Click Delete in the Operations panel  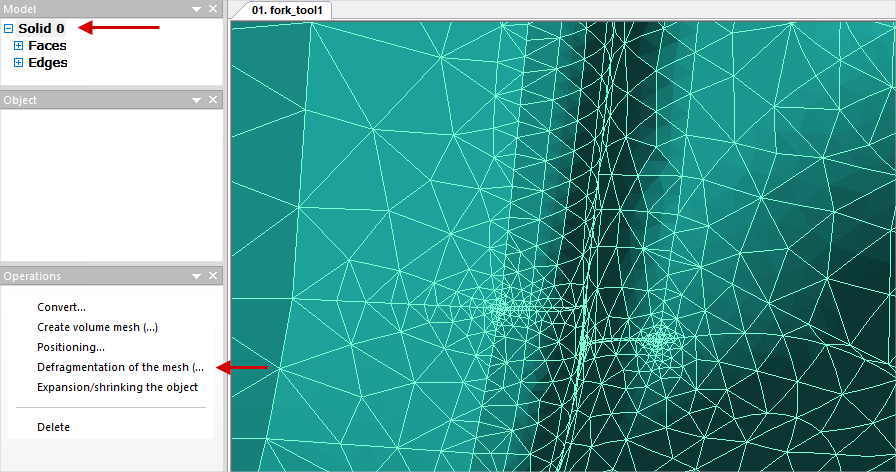click(x=53, y=427)
